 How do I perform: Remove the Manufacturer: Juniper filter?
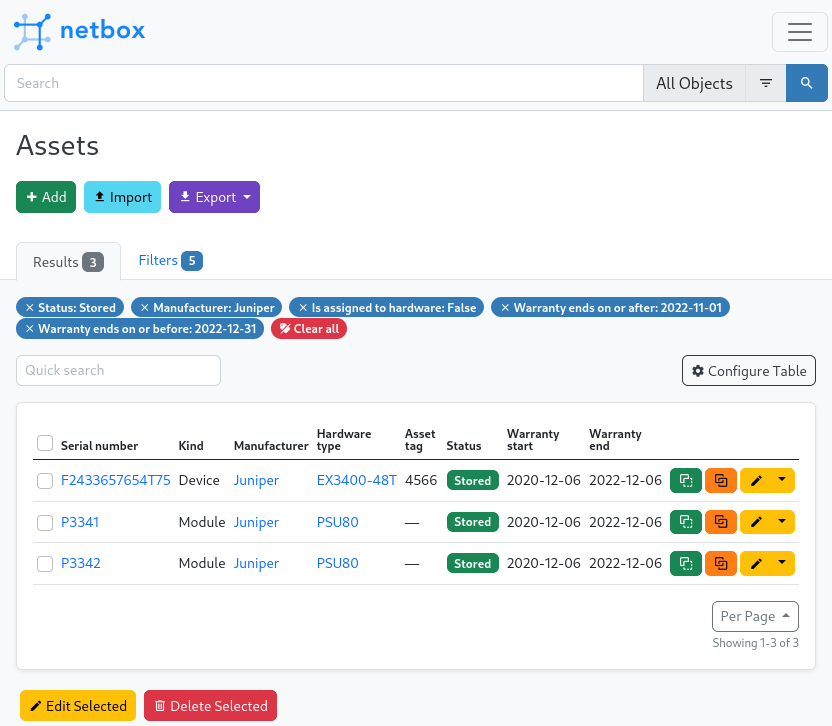[144, 308]
